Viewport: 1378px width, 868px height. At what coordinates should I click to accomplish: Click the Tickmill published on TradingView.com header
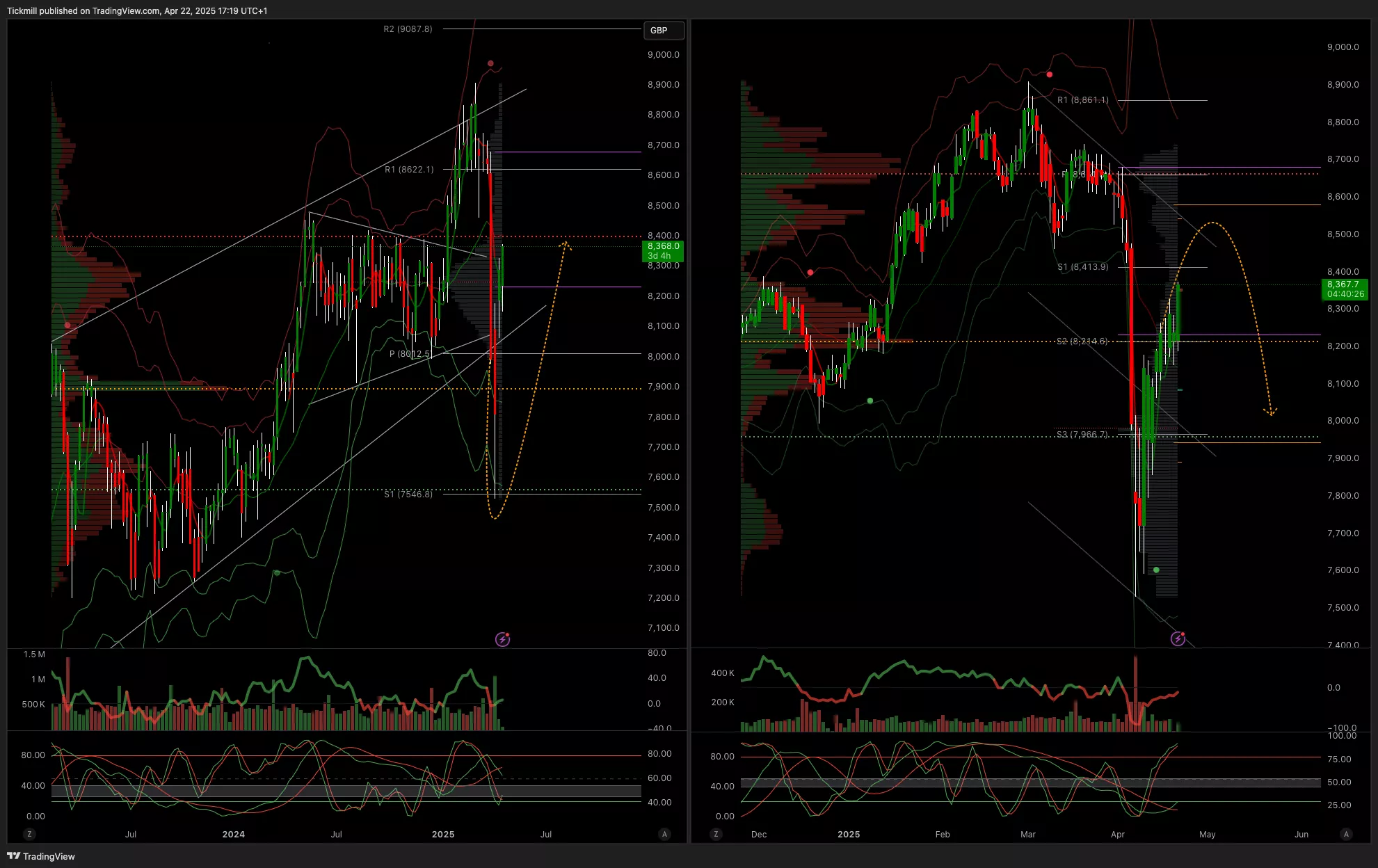[137, 10]
